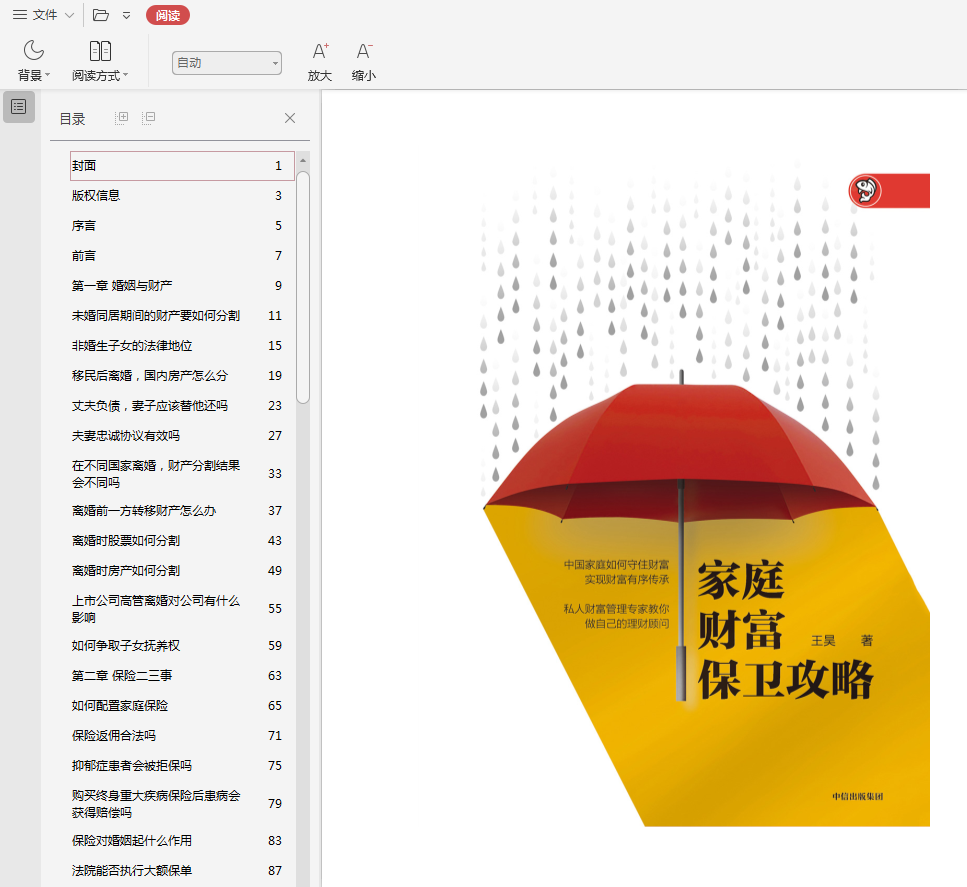This screenshot has height=887, width=967.
Task: Select the 阅读 tab
Action: coord(168,15)
